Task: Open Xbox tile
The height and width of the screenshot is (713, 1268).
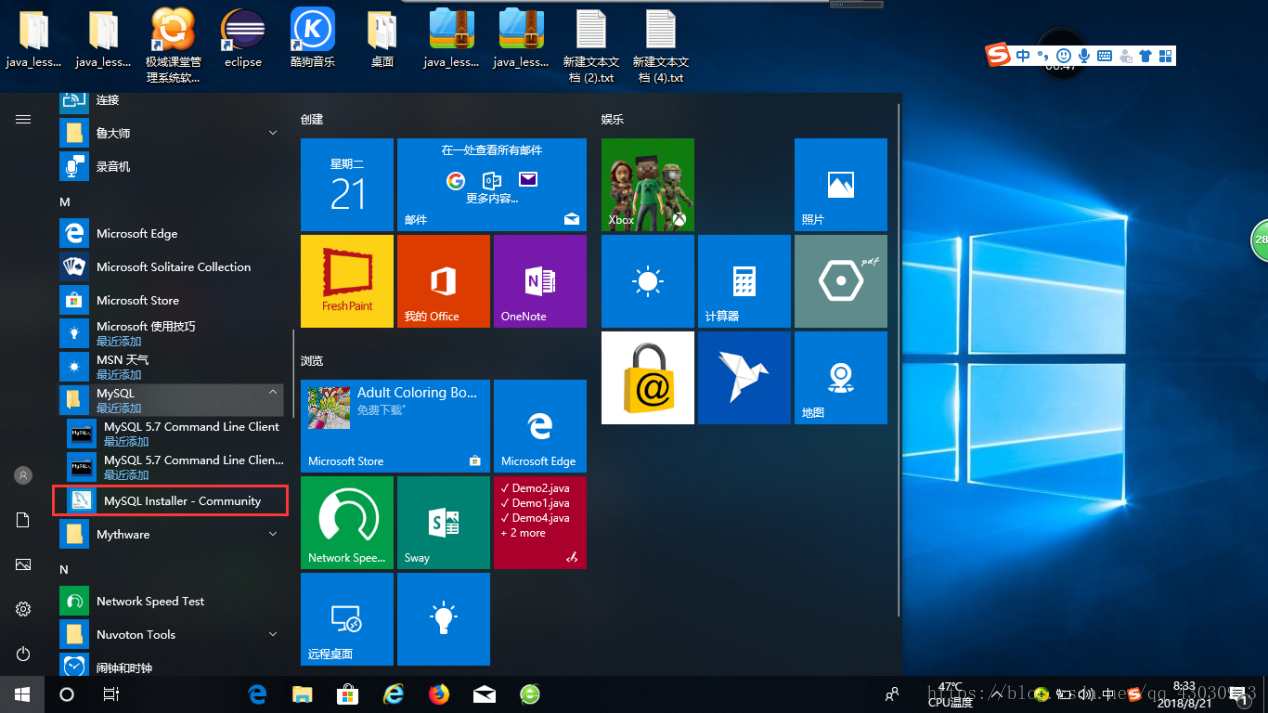Action: 648,185
